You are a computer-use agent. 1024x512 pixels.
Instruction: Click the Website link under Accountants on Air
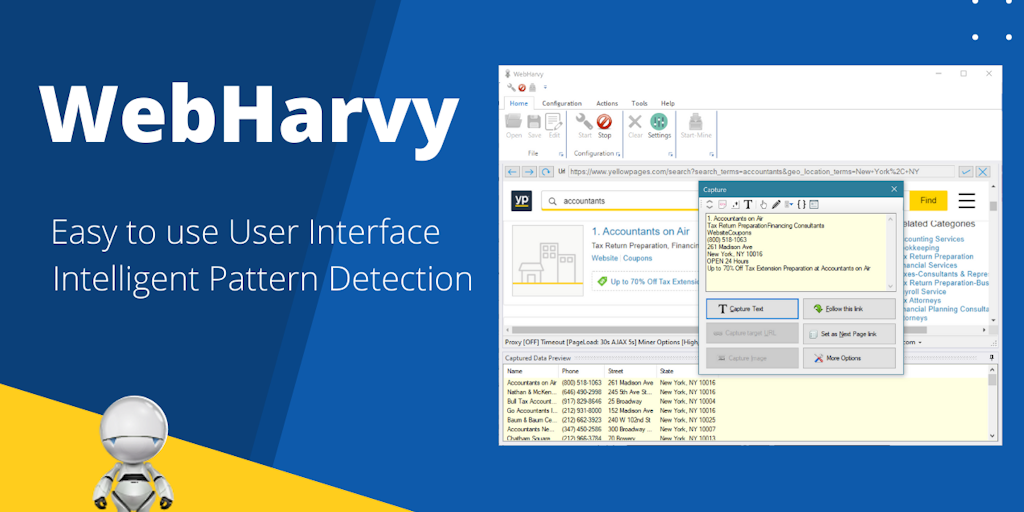605,259
